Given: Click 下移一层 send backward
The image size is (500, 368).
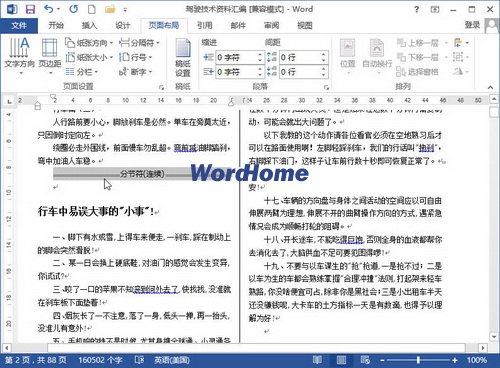Looking at the screenshot, I should coord(422,57).
